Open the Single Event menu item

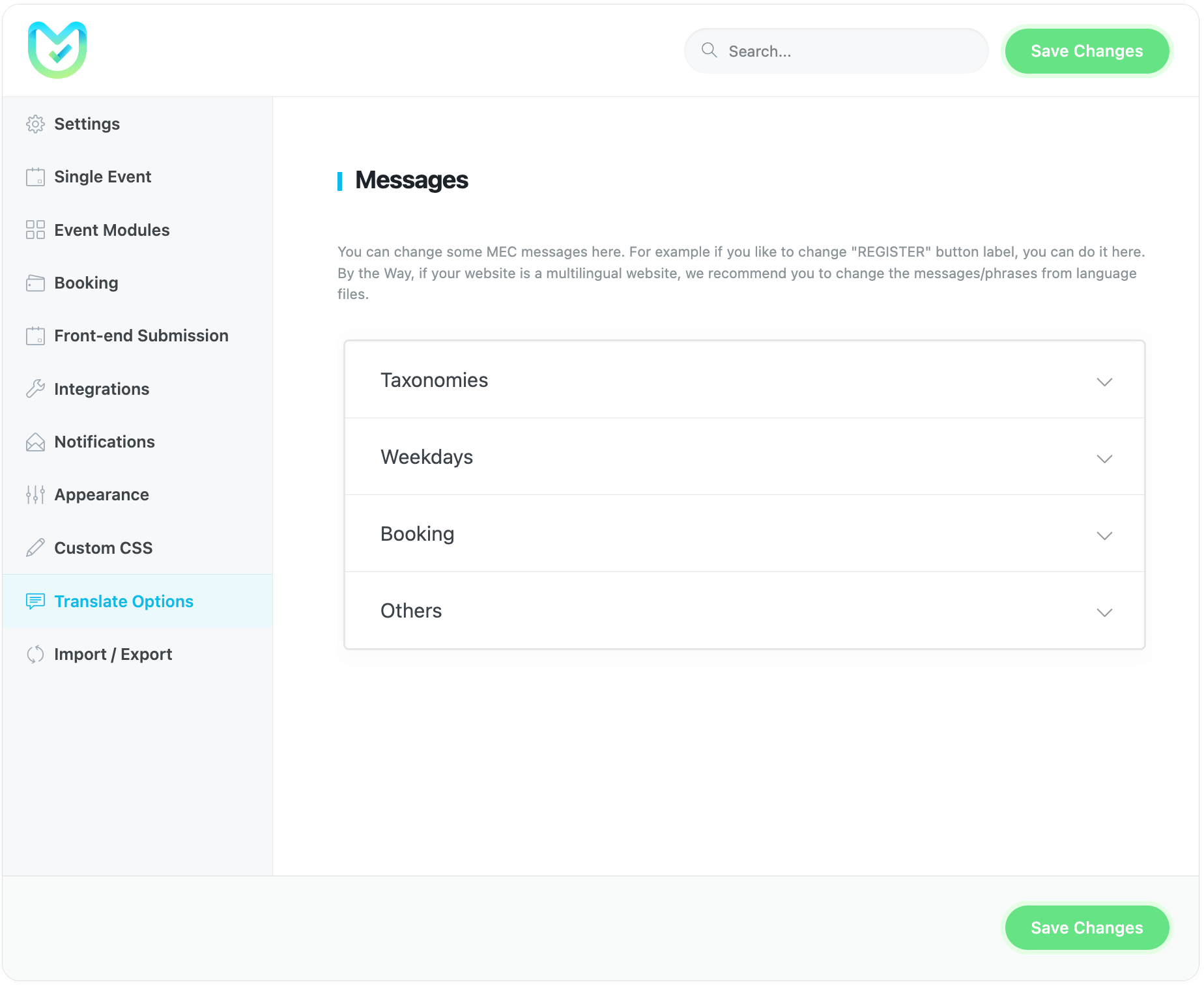102,177
